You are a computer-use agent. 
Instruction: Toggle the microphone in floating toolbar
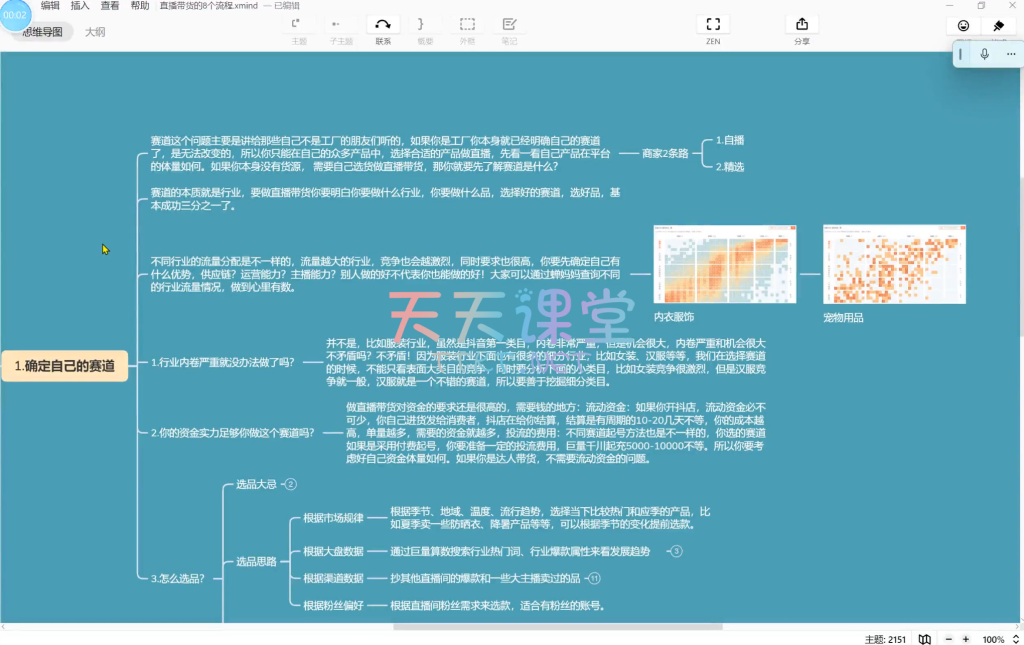click(984, 54)
